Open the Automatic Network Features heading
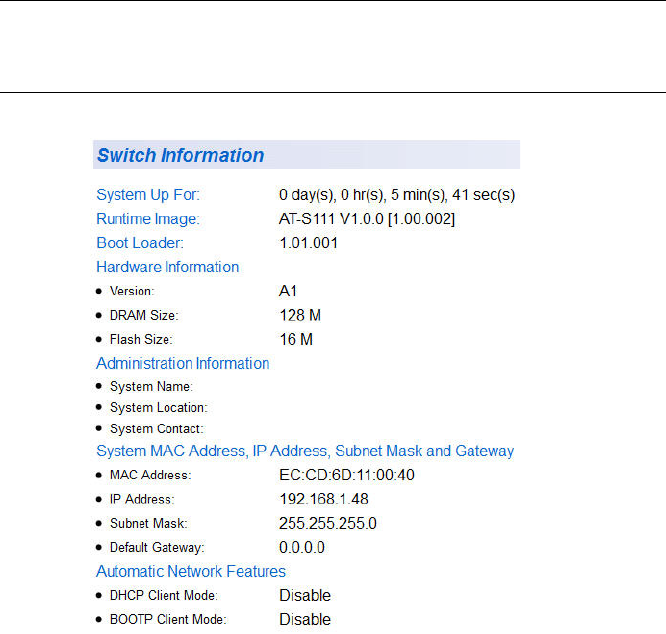The height and width of the screenshot is (634, 666). [191, 572]
